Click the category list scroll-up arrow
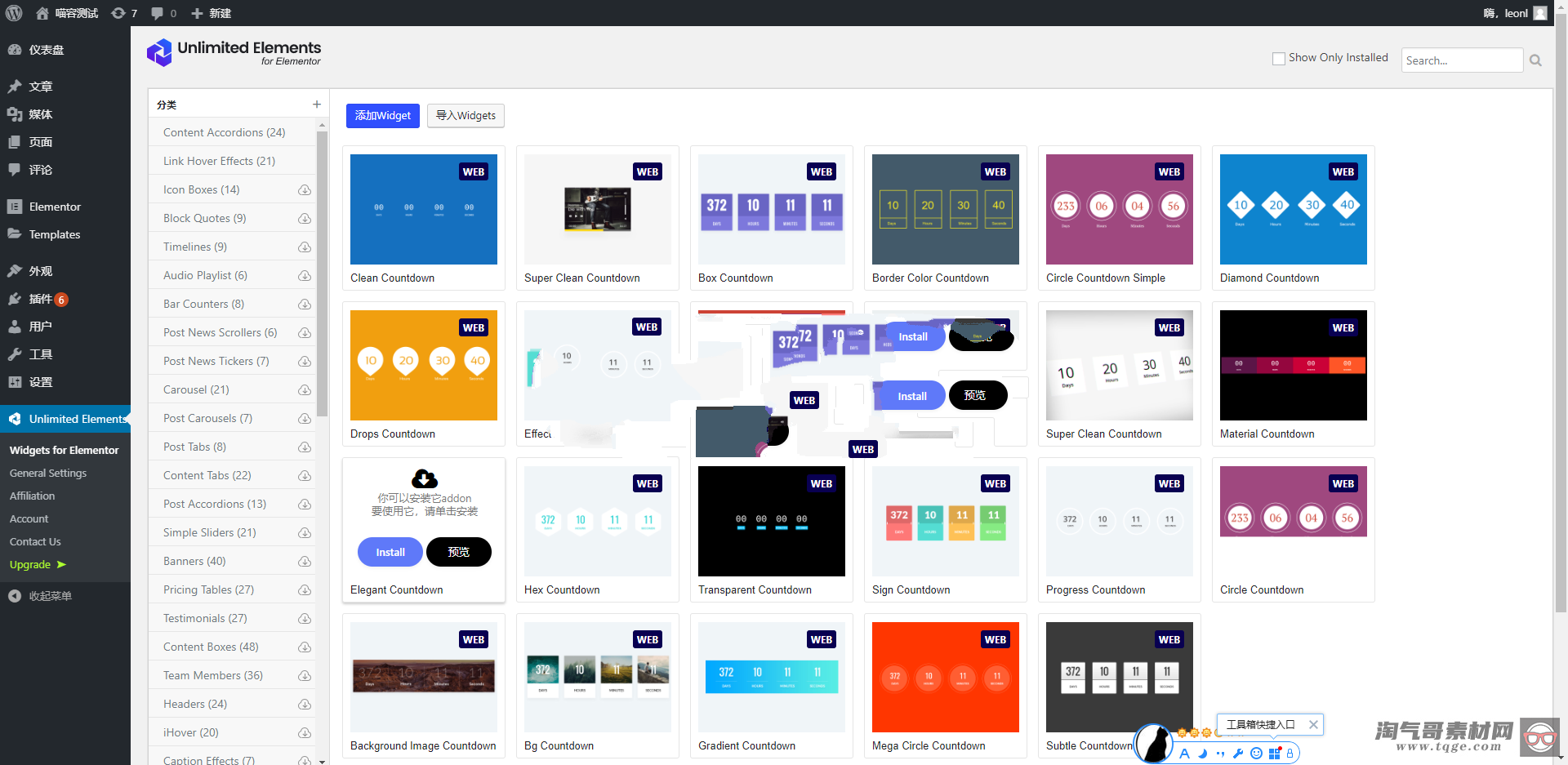 pos(322,124)
